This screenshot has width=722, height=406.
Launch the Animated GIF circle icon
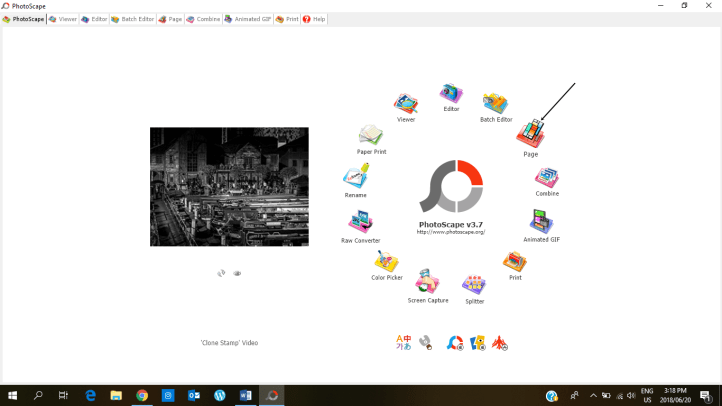541,222
